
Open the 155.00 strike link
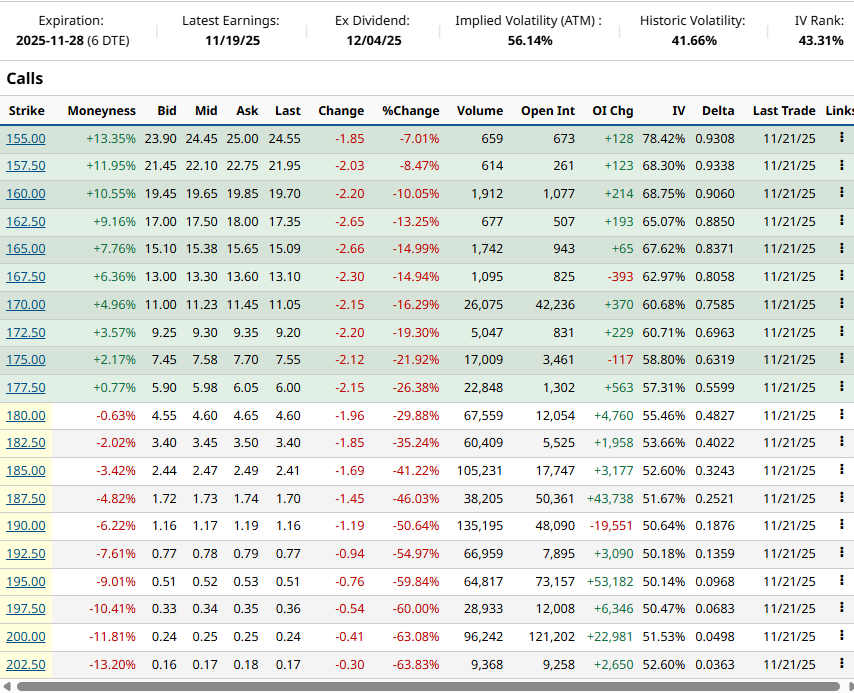[x=26, y=138]
